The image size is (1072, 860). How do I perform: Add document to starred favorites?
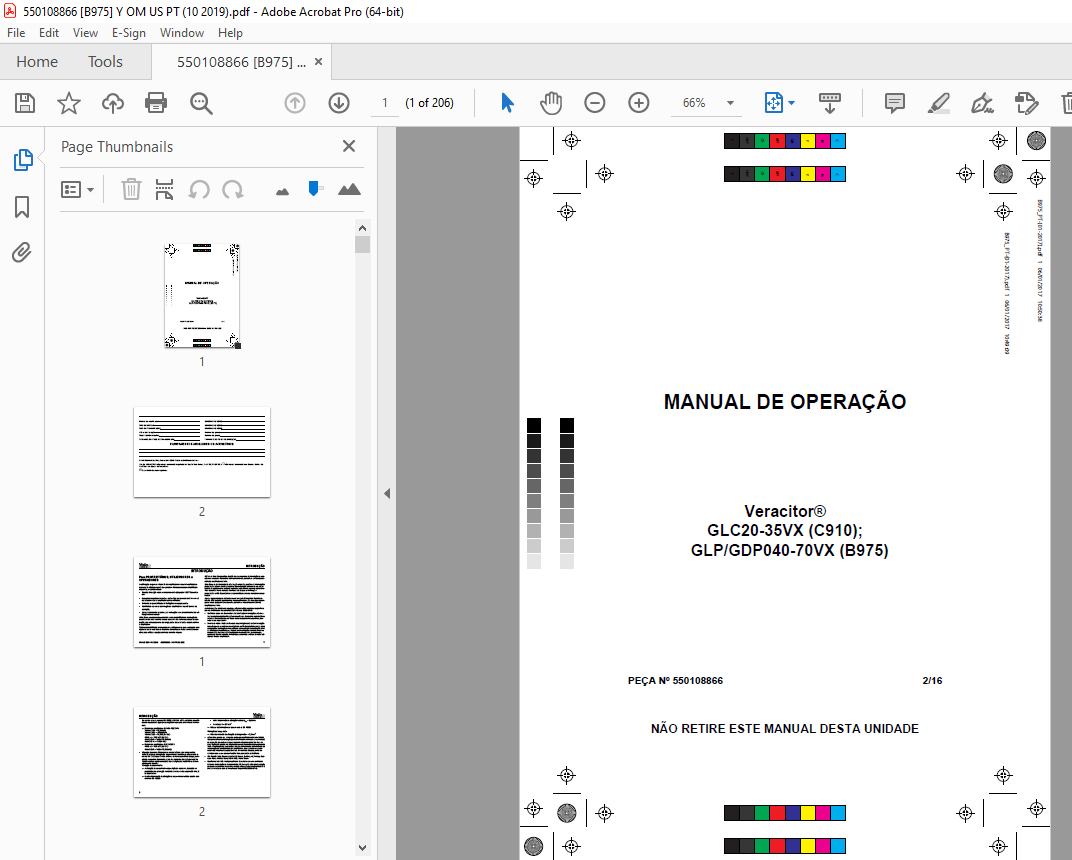click(x=68, y=103)
